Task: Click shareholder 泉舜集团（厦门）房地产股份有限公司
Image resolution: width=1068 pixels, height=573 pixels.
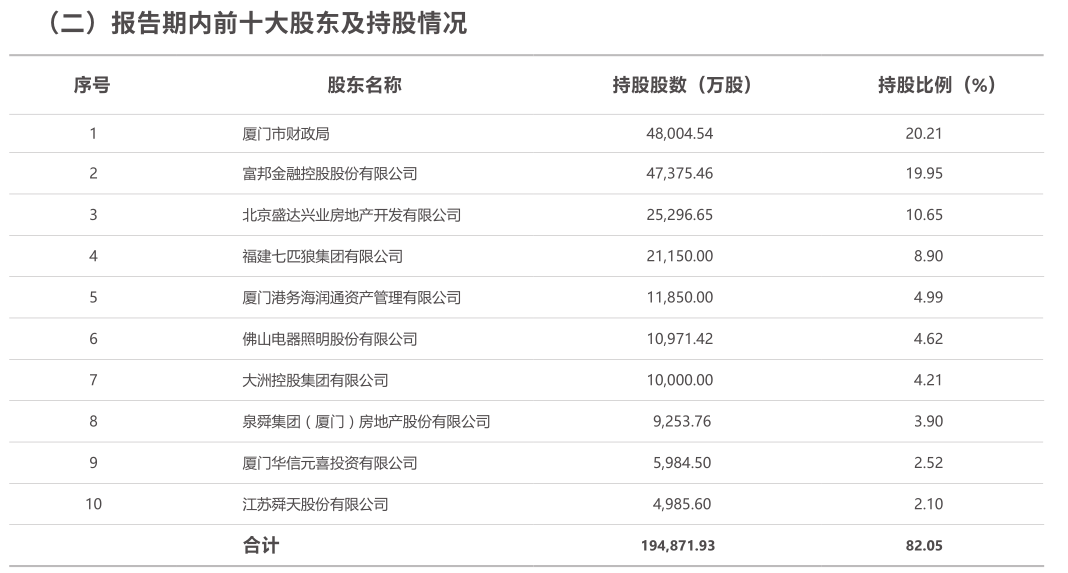Action: [366, 422]
